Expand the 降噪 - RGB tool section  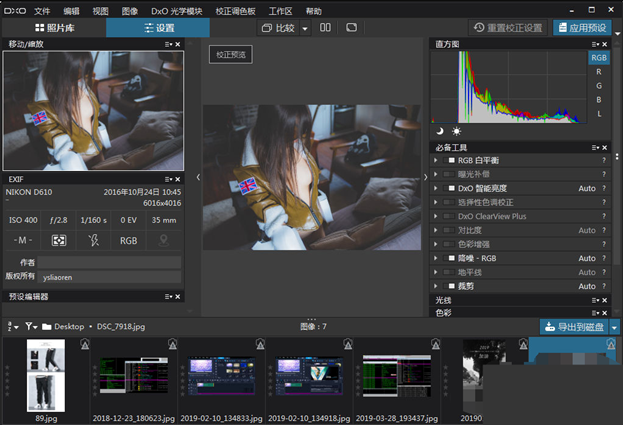pos(437,258)
